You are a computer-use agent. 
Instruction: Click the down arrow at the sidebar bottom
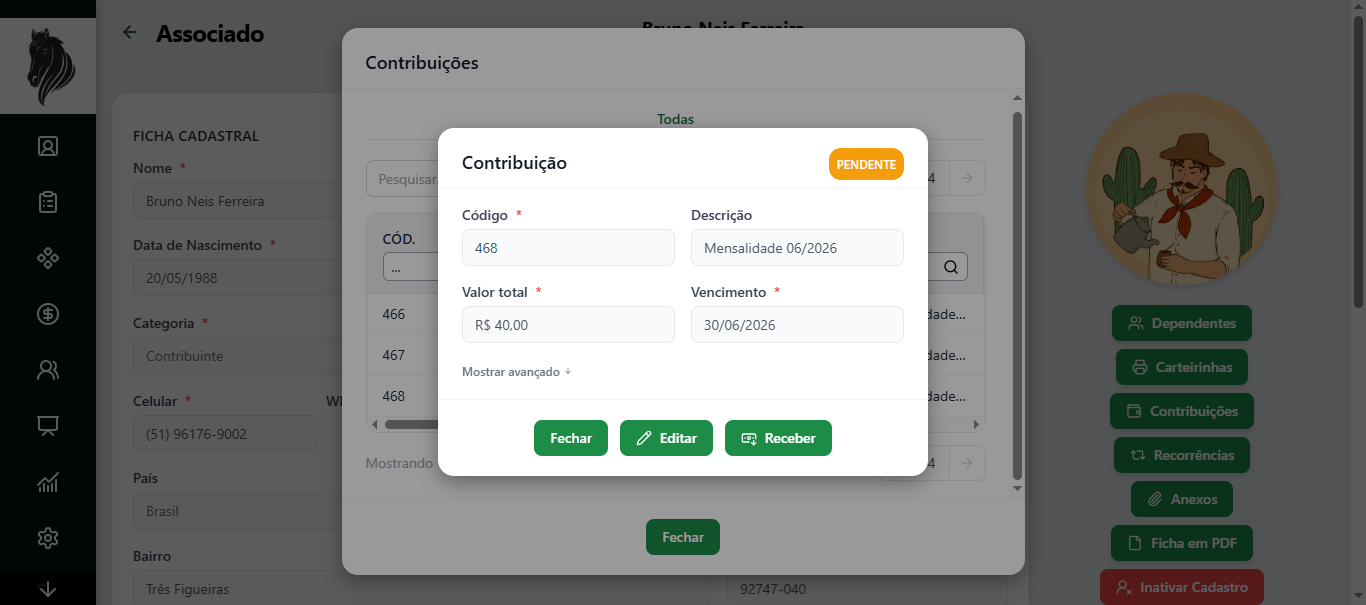(x=48, y=589)
